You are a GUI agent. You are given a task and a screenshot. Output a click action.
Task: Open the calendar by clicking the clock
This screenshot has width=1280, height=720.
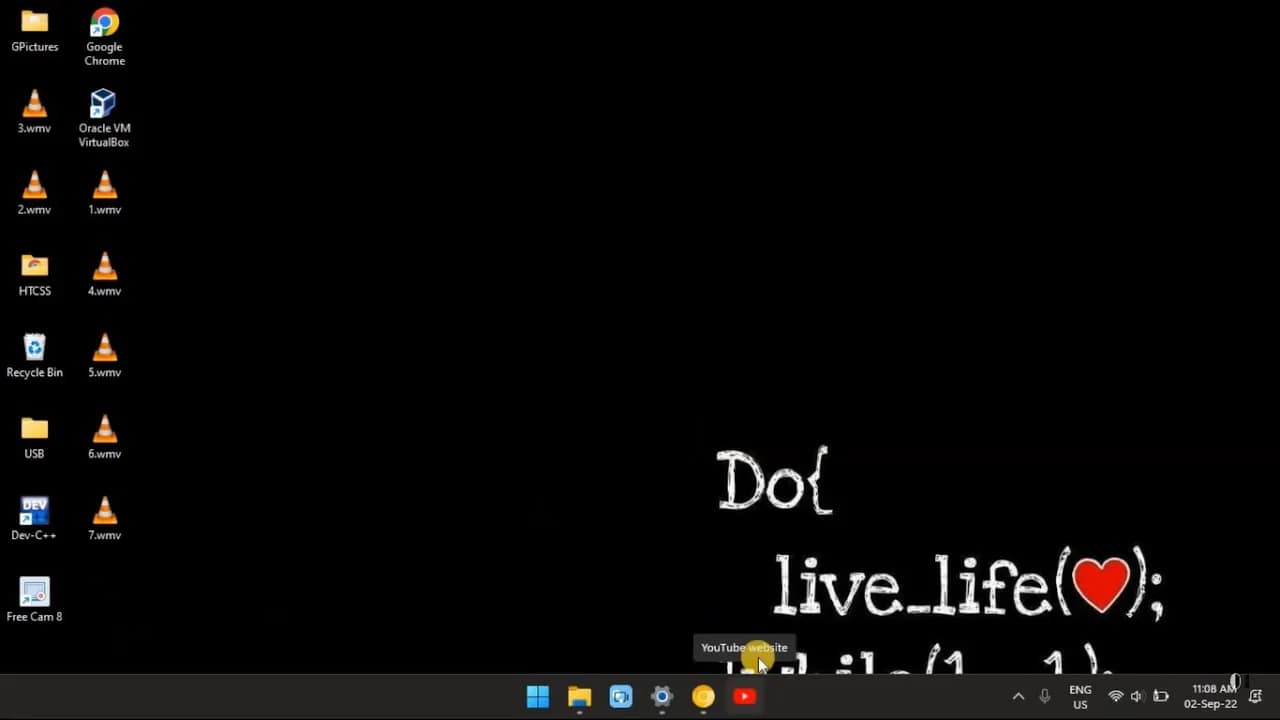coord(1212,696)
